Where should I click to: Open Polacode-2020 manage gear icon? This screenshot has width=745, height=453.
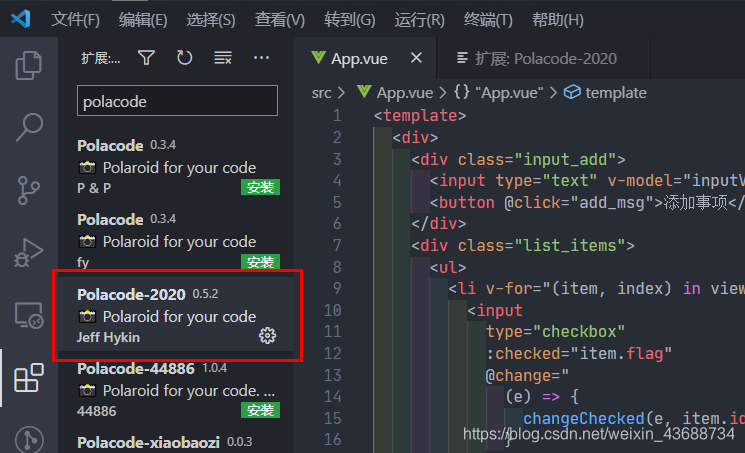pos(267,336)
